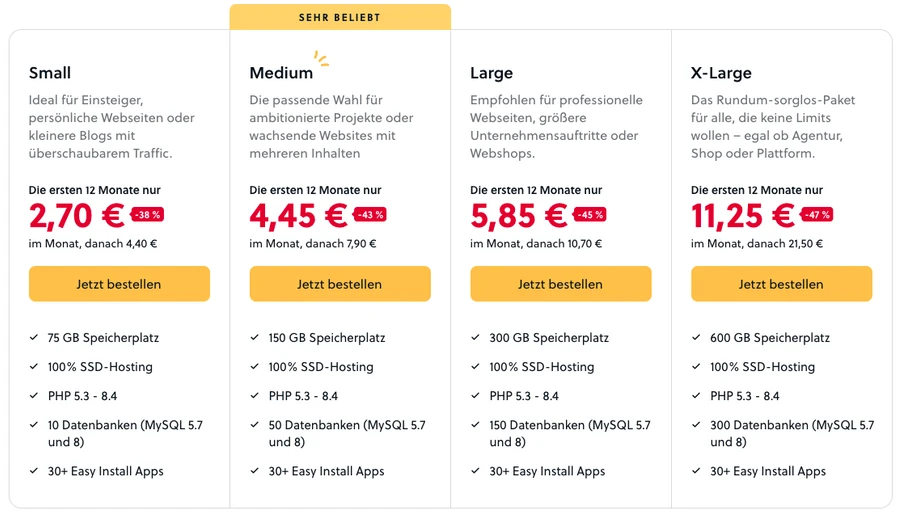Click the -43 % discount badge
This screenshot has width=904, height=519.
pyautogui.click(x=369, y=215)
